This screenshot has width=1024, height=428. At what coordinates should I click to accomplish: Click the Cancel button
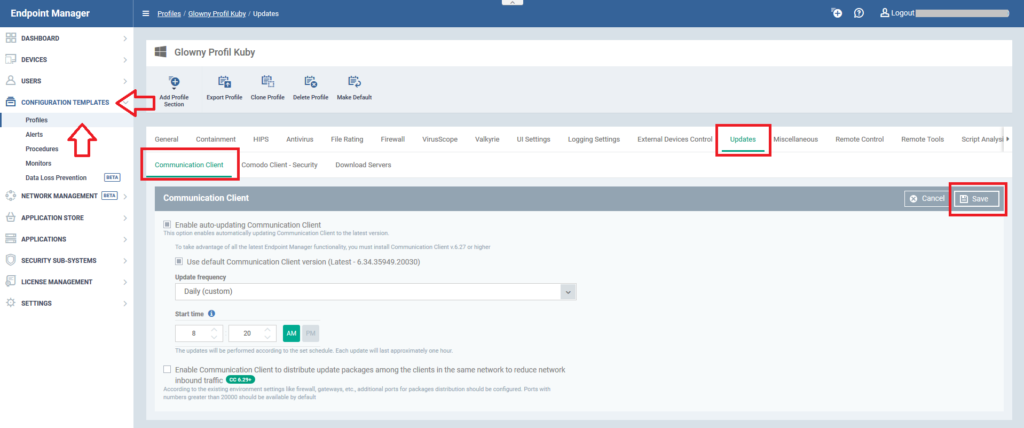click(927, 199)
